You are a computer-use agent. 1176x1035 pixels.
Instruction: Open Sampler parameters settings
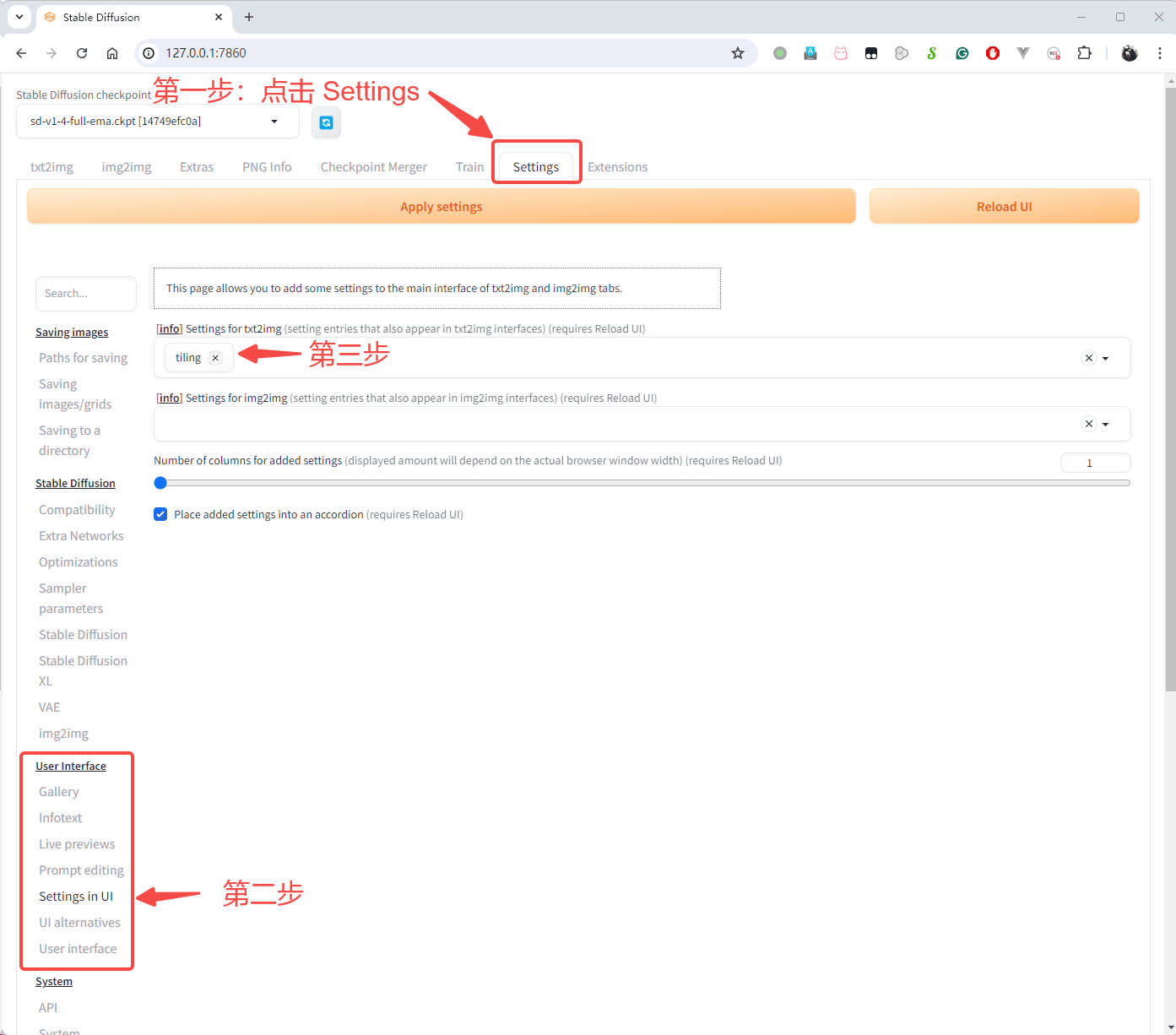coord(71,599)
